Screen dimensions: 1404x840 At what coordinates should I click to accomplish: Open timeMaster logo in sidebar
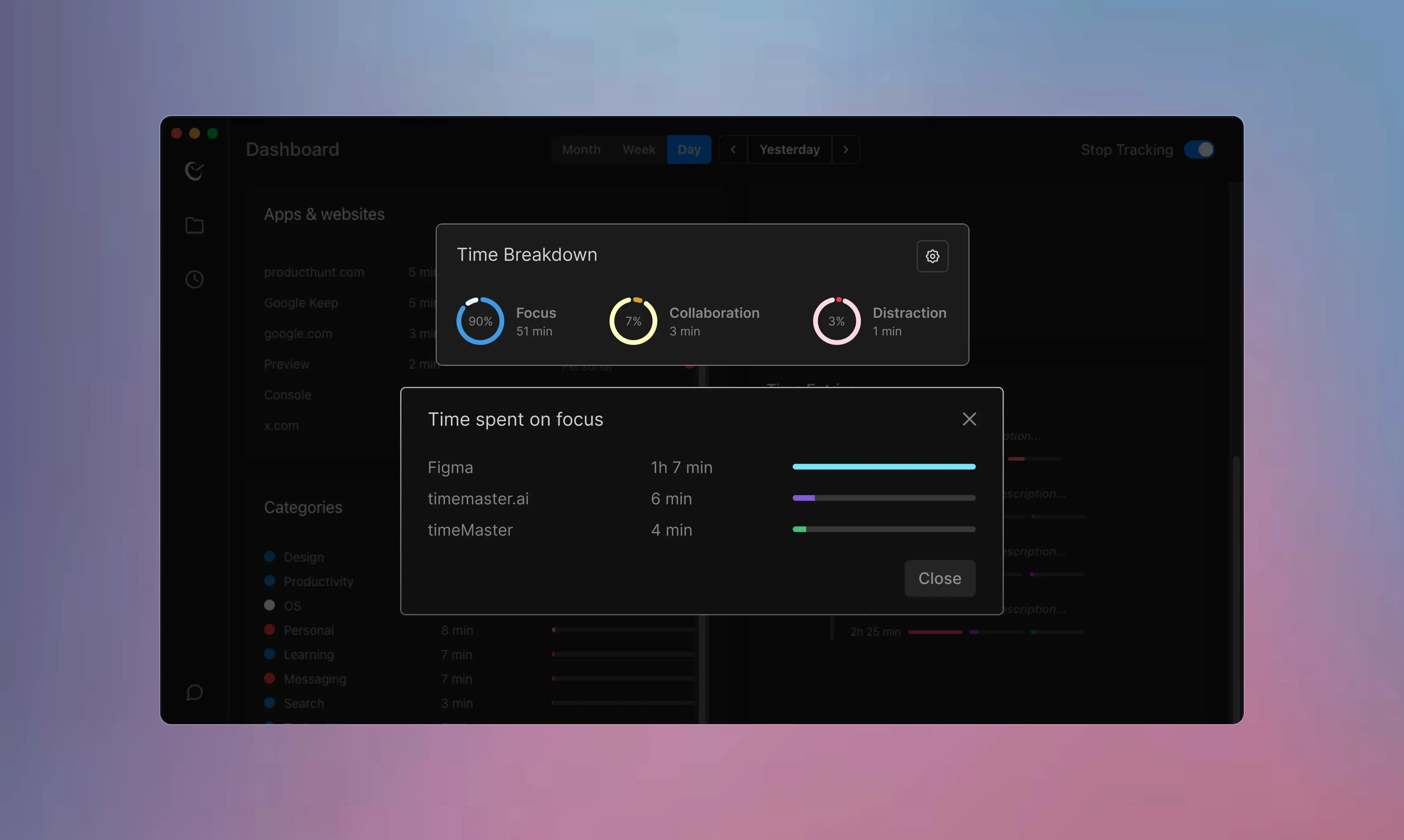194,171
